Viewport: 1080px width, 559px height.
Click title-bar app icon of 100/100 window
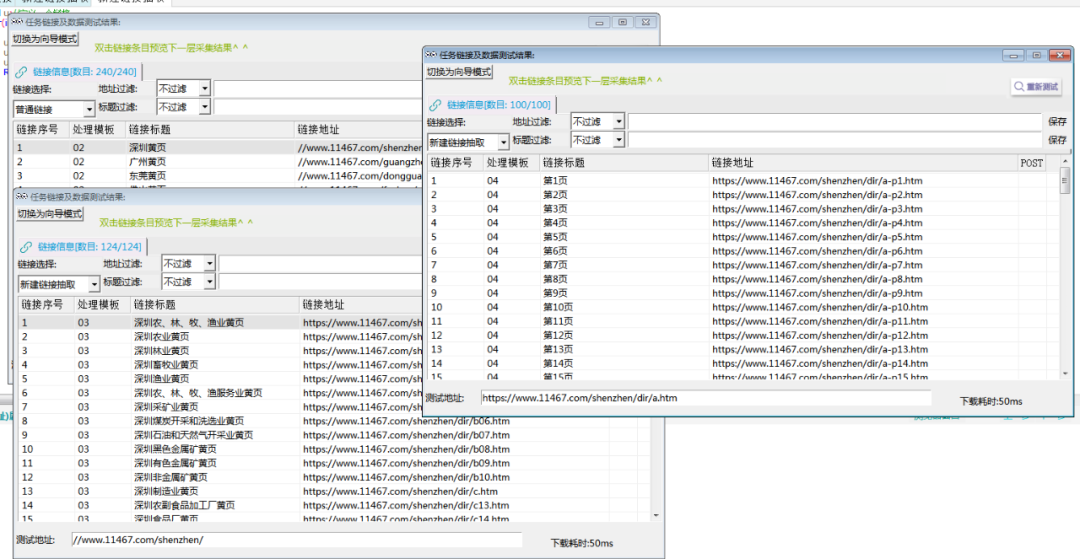pyautogui.click(x=431, y=54)
